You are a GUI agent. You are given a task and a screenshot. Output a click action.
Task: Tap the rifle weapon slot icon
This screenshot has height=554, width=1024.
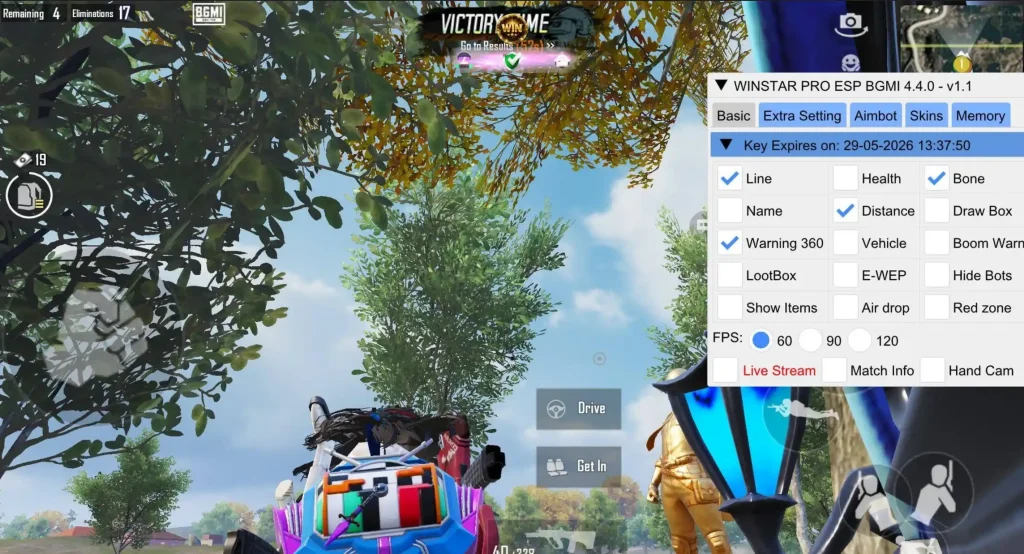click(x=560, y=541)
